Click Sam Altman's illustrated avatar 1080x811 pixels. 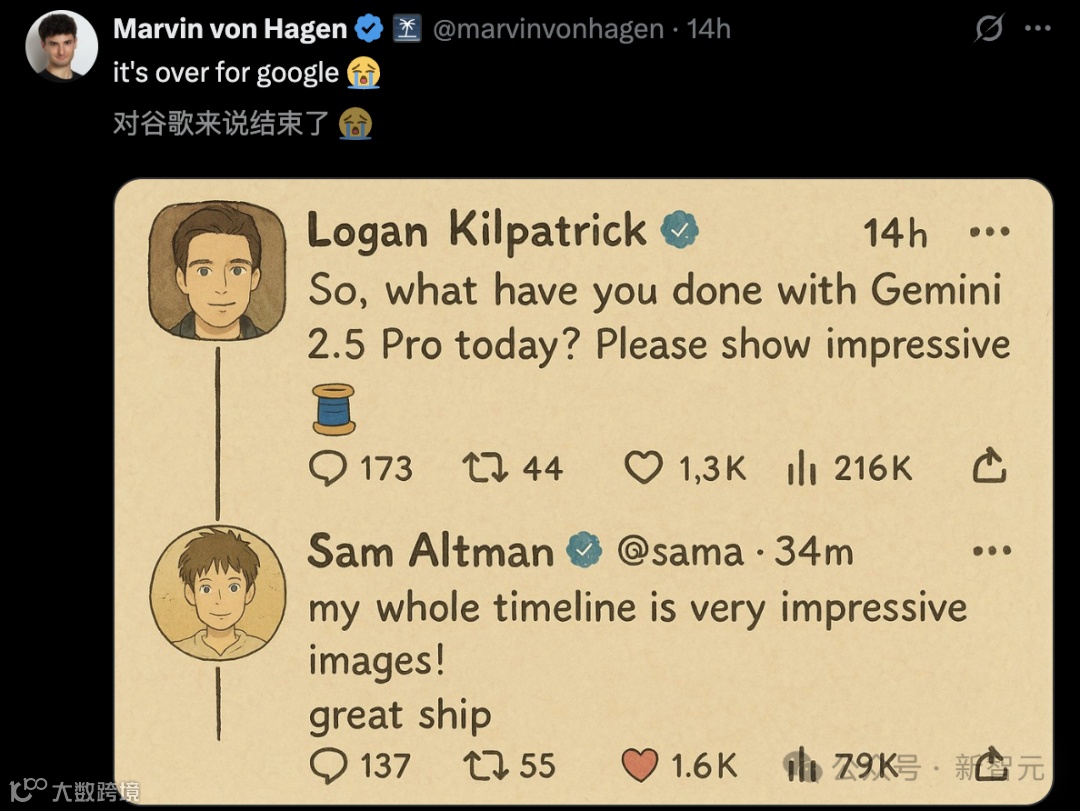click(x=217, y=593)
